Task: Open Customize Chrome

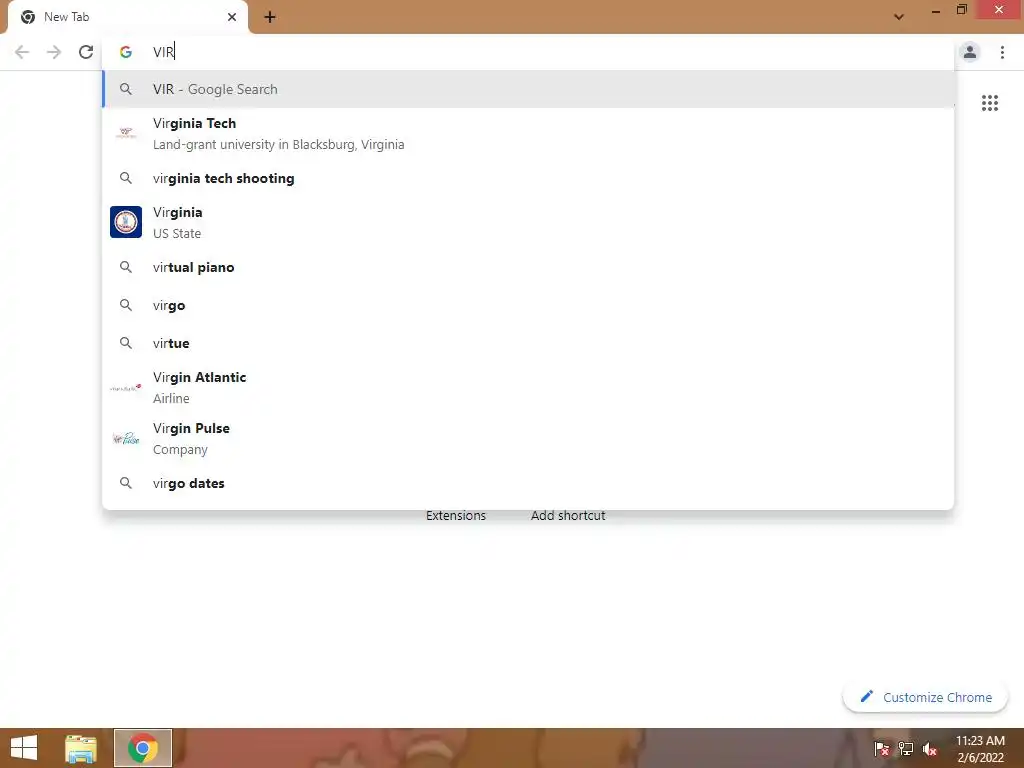Action: (x=925, y=697)
